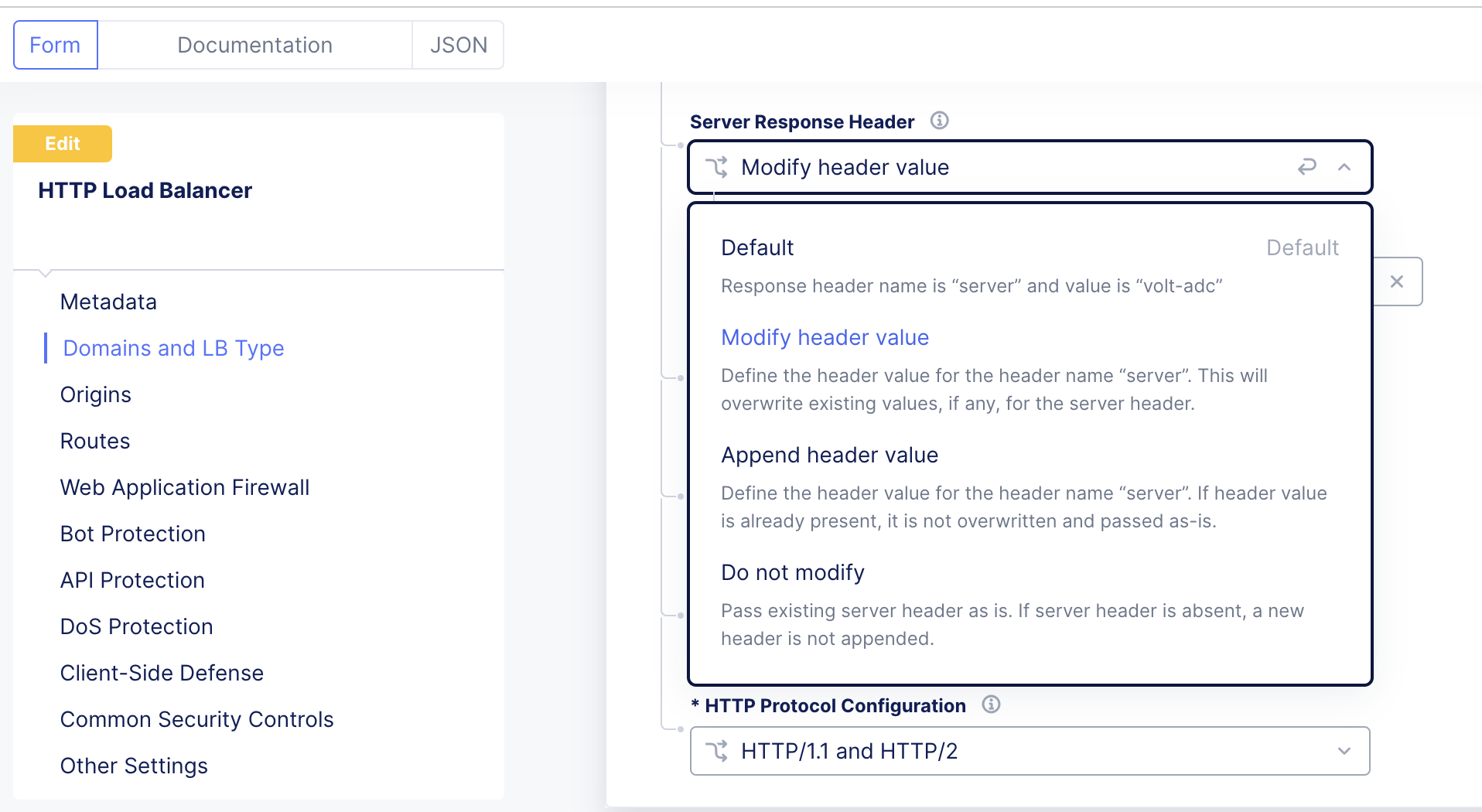
Task: Click the info icon next to HTTP Protocol Configuration
Action: coord(992,705)
